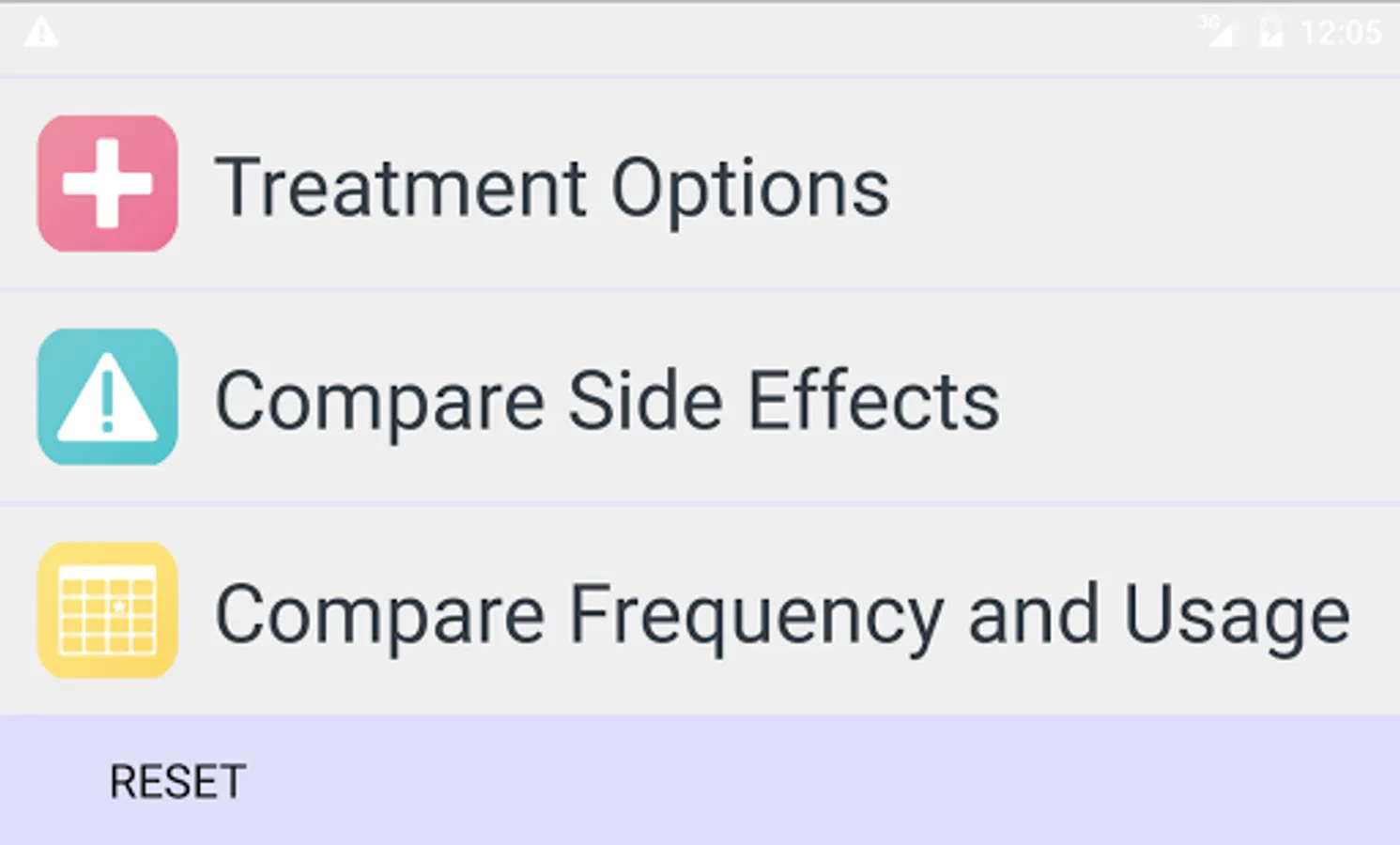1400x845 pixels.
Task: Click the 12:05 clock in status bar
Action: click(x=1341, y=33)
